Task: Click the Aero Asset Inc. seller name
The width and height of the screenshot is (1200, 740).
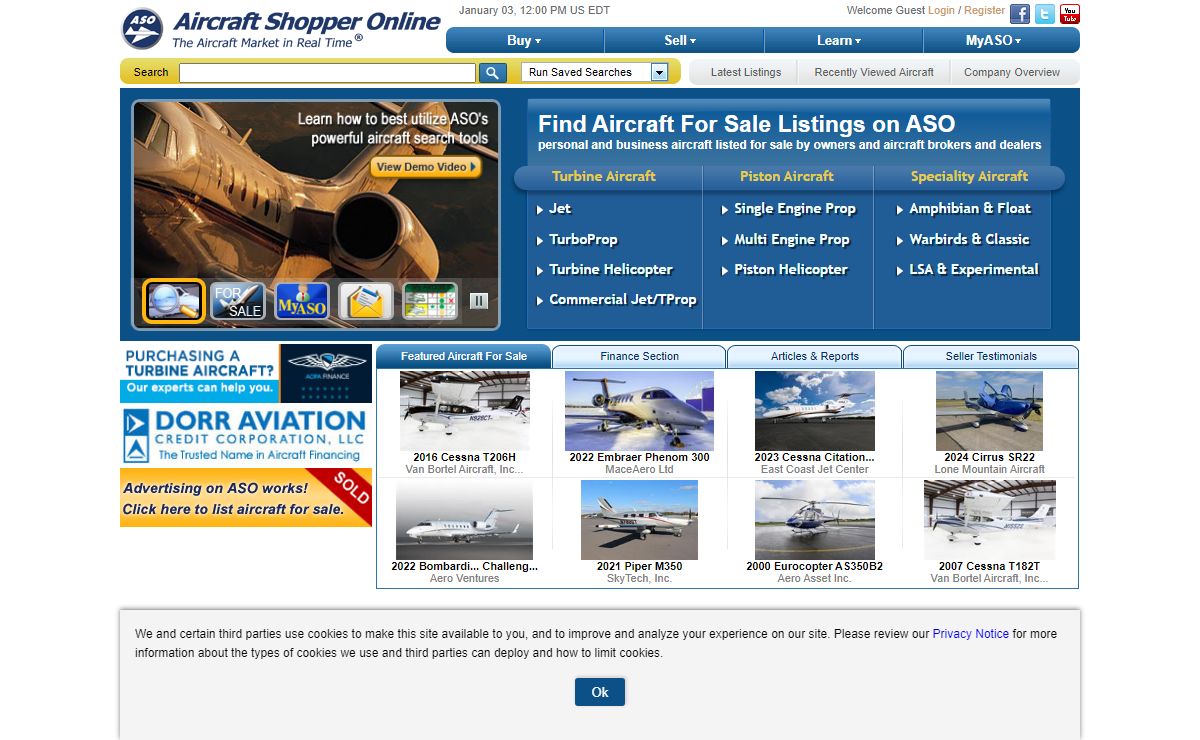Action: click(814, 578)
